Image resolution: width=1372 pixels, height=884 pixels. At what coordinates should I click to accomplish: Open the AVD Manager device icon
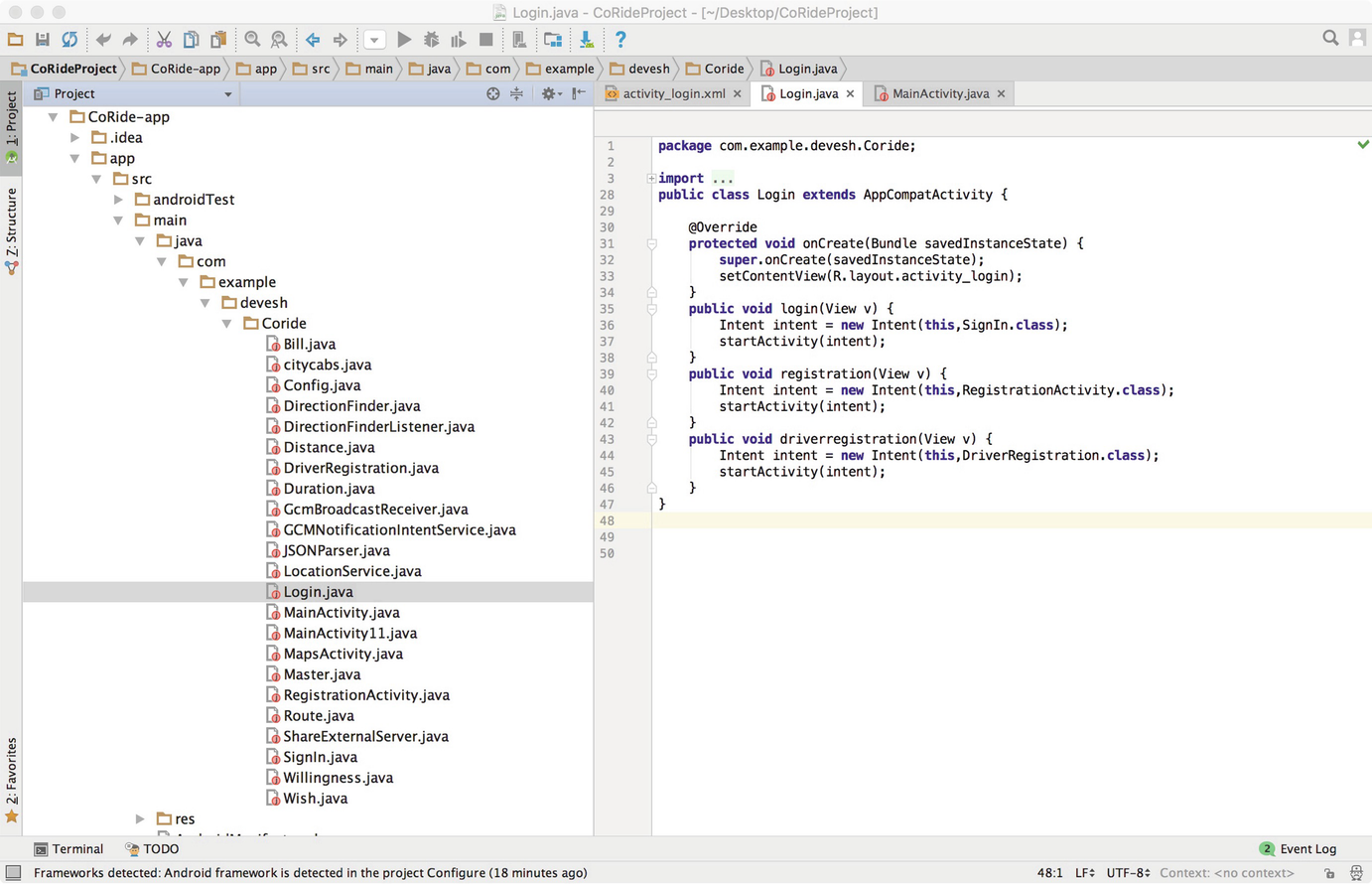click(519, 40)
